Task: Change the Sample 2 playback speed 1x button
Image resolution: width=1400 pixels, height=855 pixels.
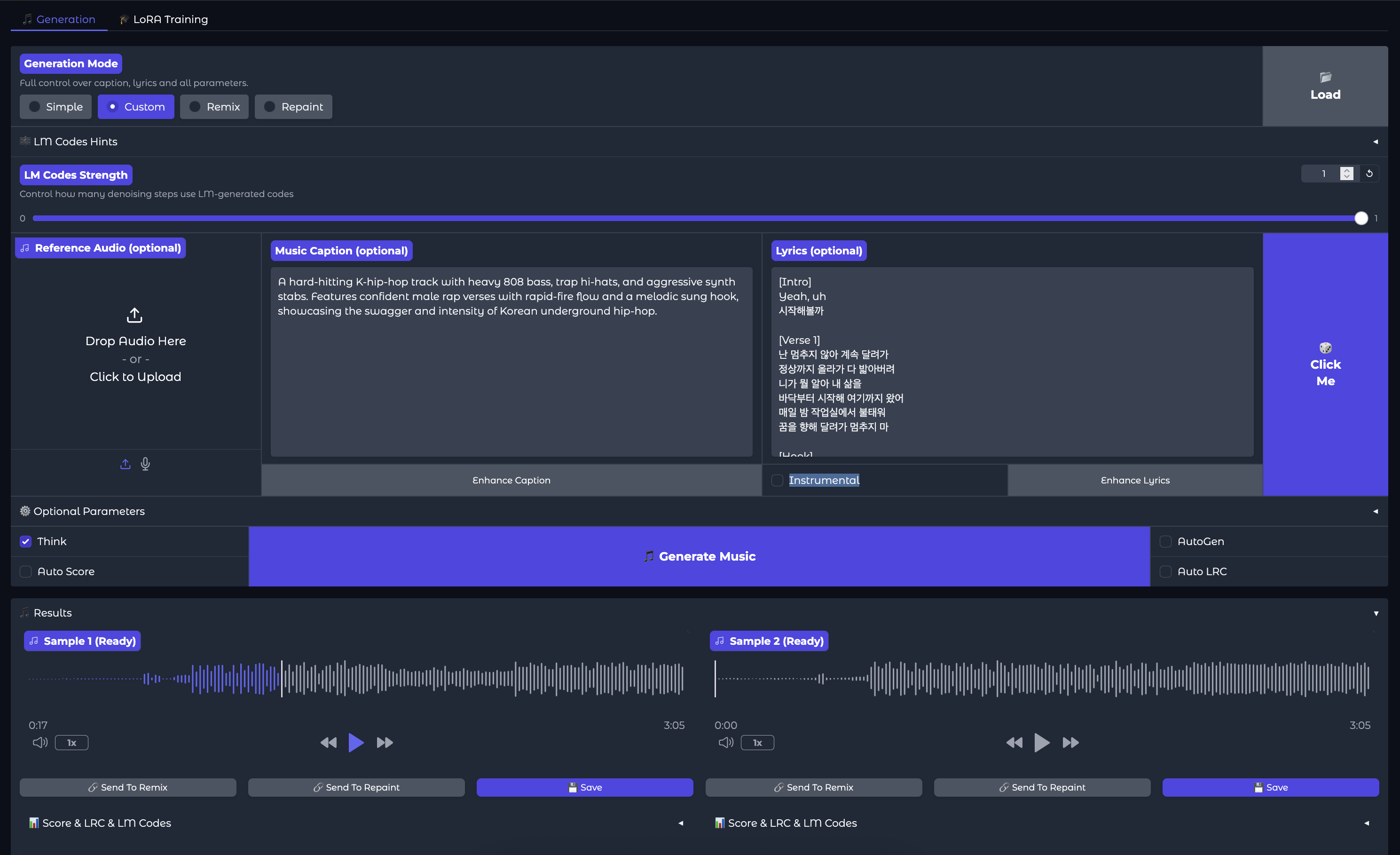Action: tap(757, 743)
